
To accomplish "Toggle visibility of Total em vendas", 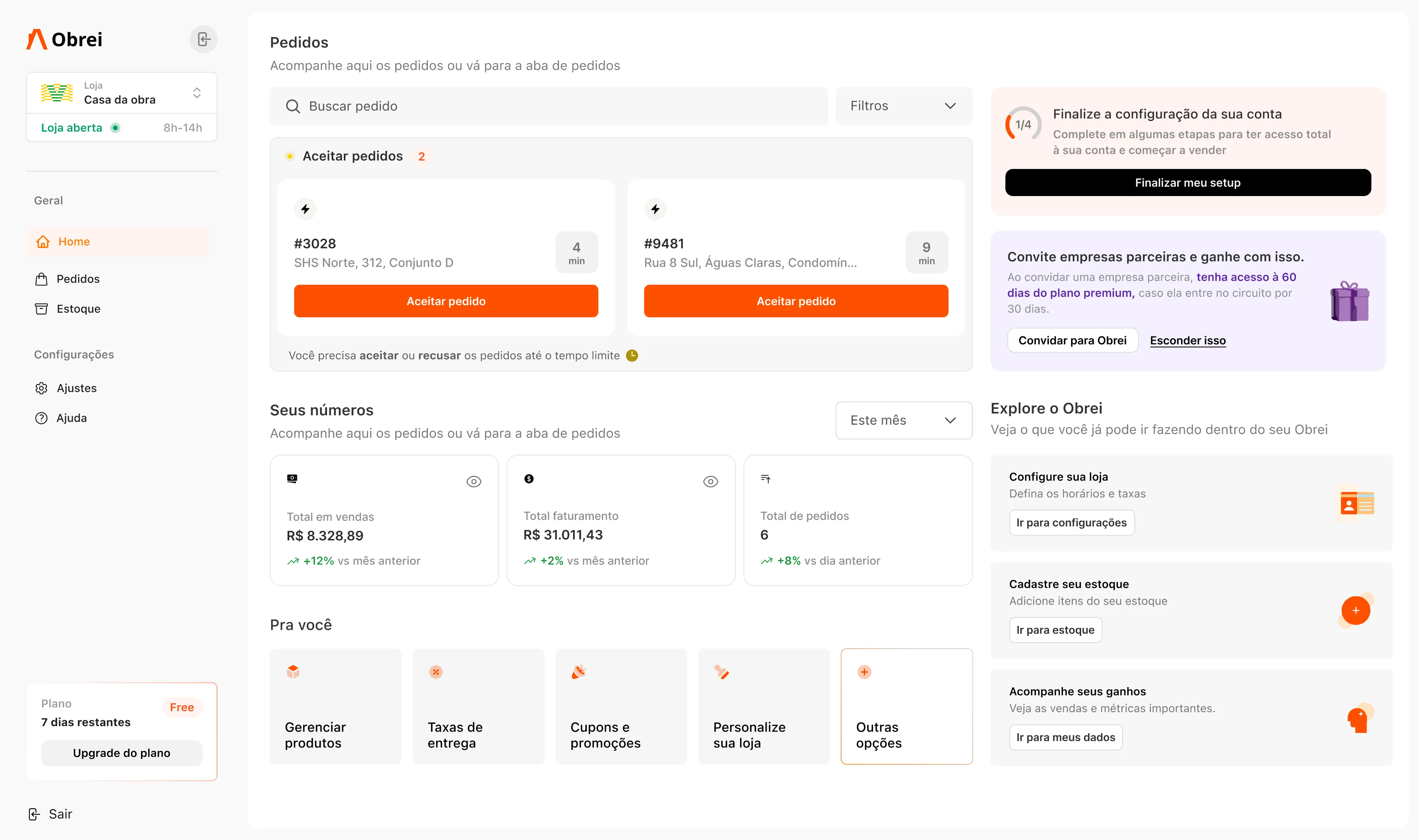I will (473, 481).
